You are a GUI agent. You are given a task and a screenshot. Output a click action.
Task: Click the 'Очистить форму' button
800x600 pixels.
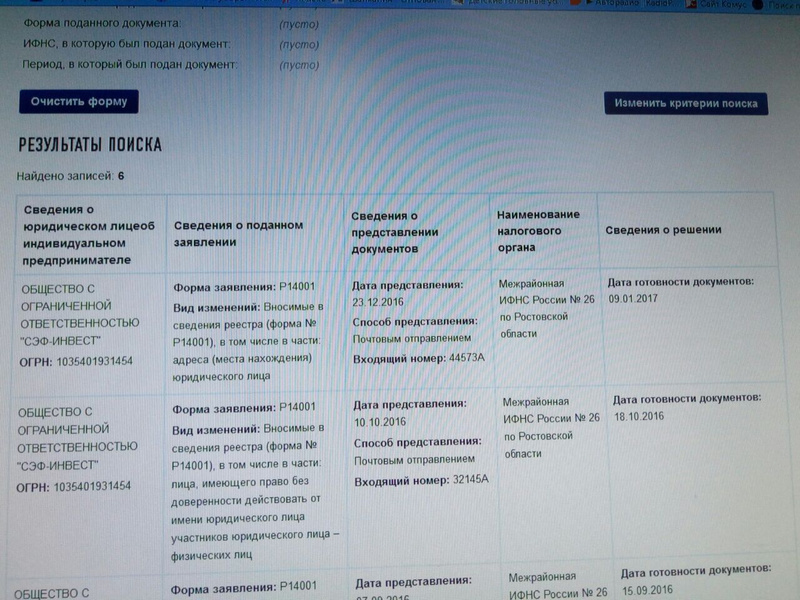click(x=79, y=102)
